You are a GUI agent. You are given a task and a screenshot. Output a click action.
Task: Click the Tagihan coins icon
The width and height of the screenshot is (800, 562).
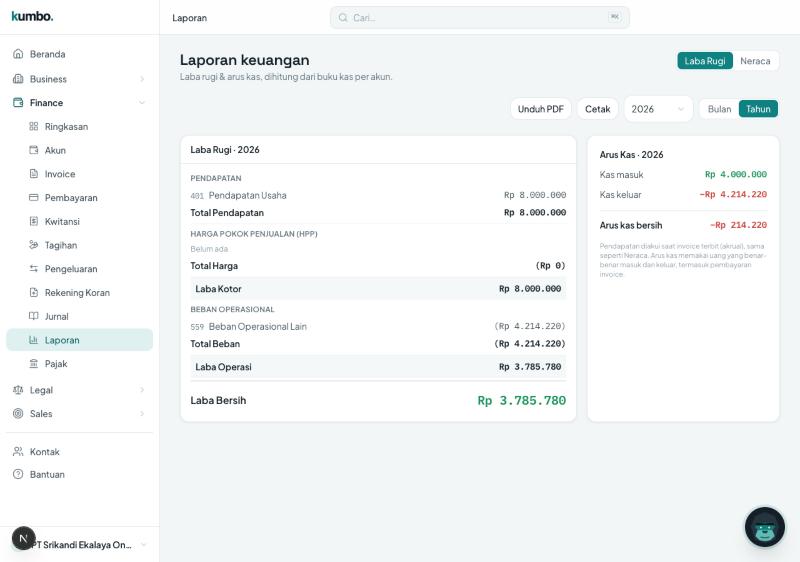34,245
